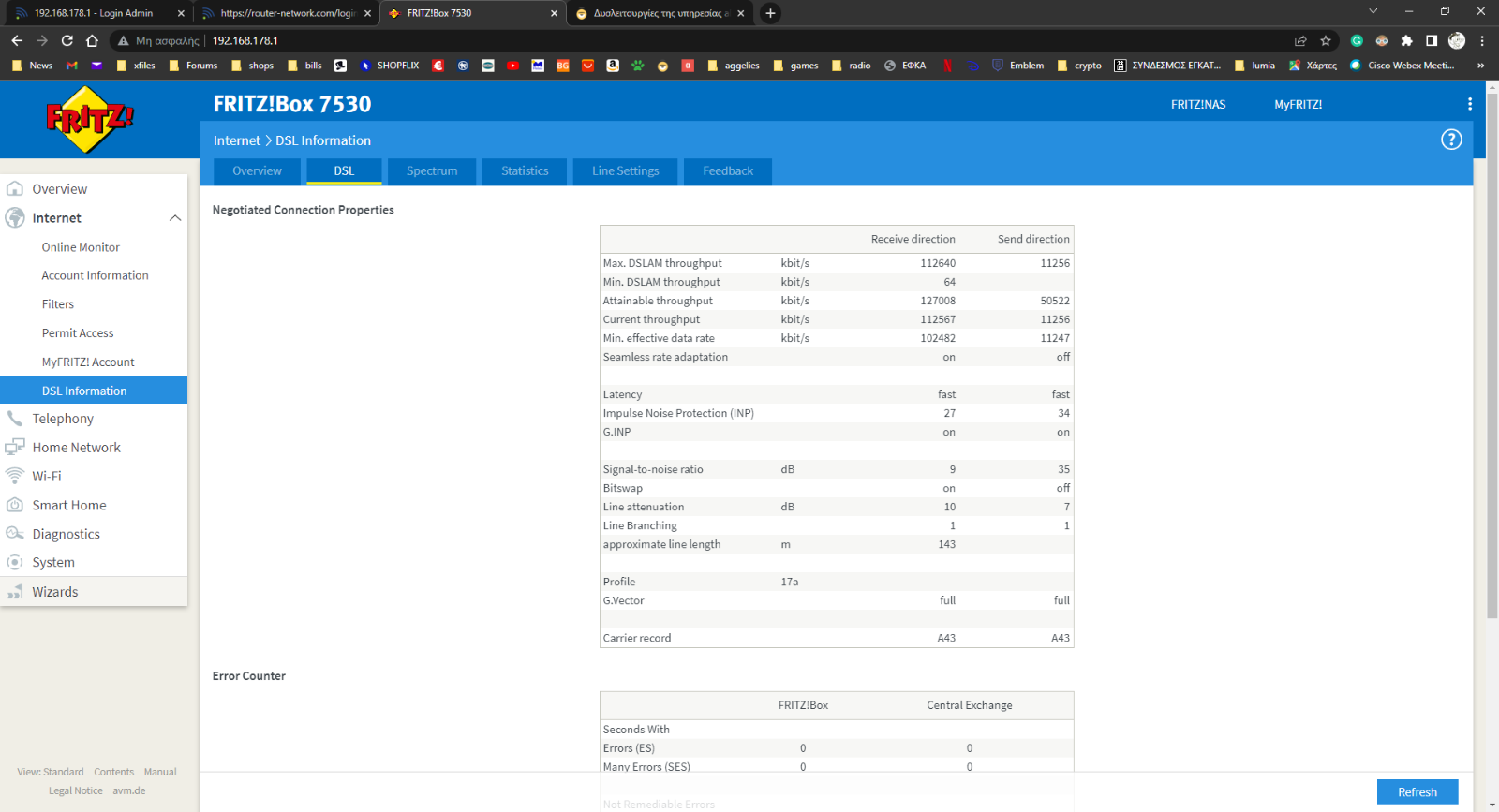Open the Cisco Webex Meeti... bookmark

tap(1403, 66)
